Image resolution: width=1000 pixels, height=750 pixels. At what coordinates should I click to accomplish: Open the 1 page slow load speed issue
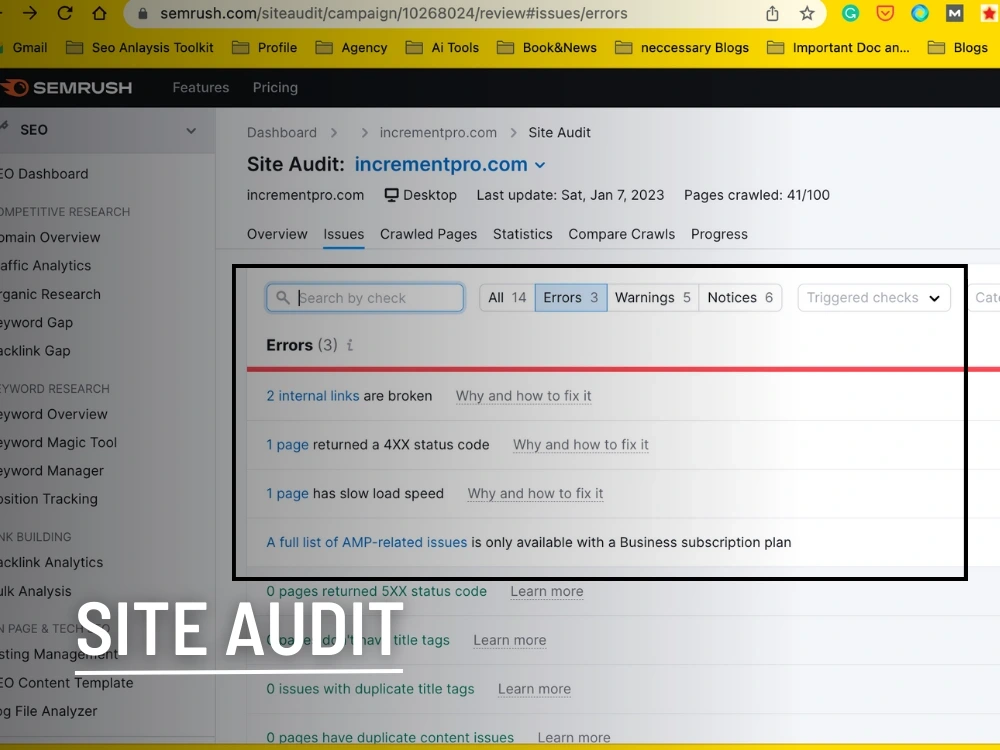287,494
